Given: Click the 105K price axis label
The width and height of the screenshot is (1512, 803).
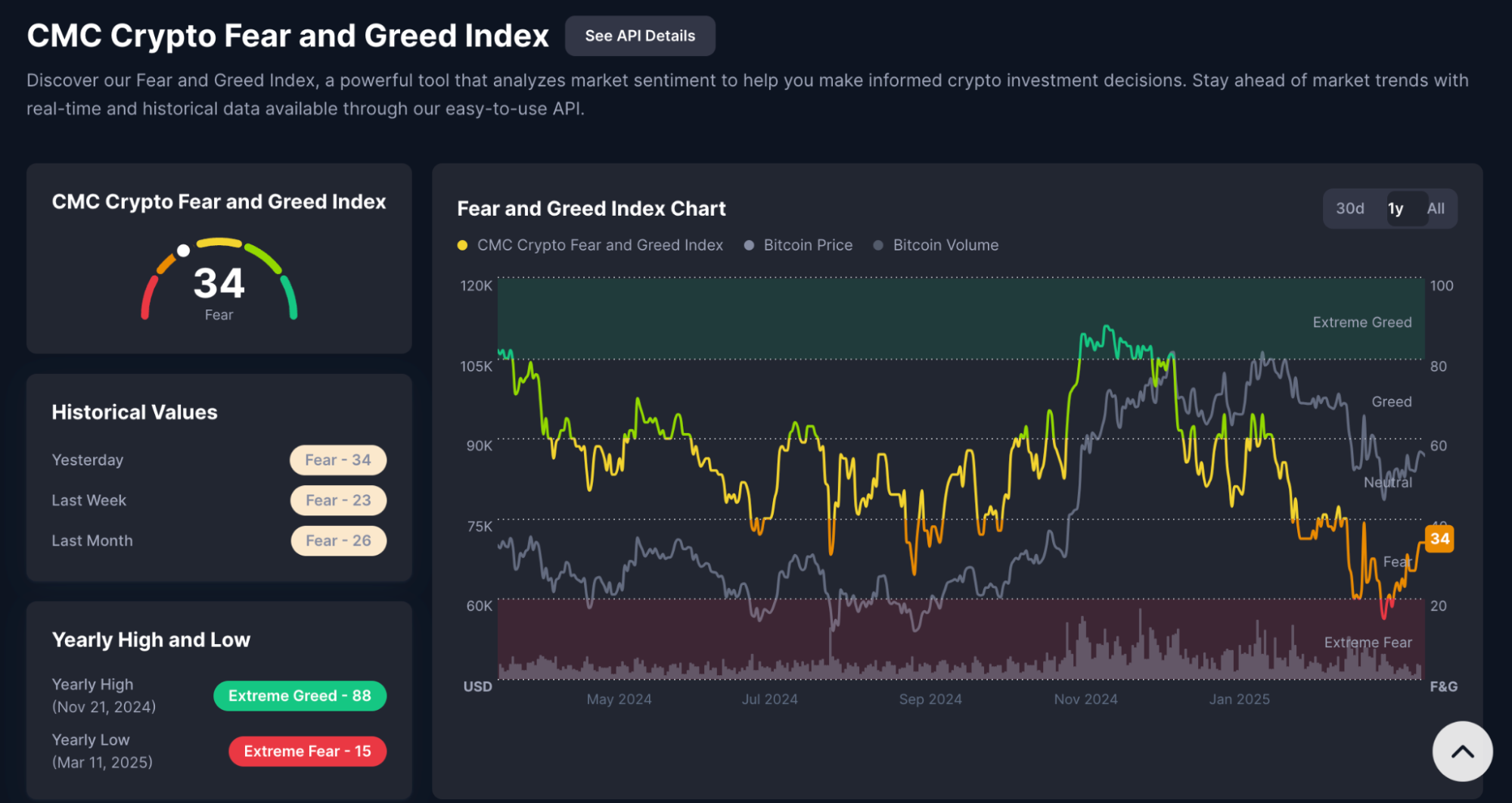Looking at the screenshot, I should point(476,366).
